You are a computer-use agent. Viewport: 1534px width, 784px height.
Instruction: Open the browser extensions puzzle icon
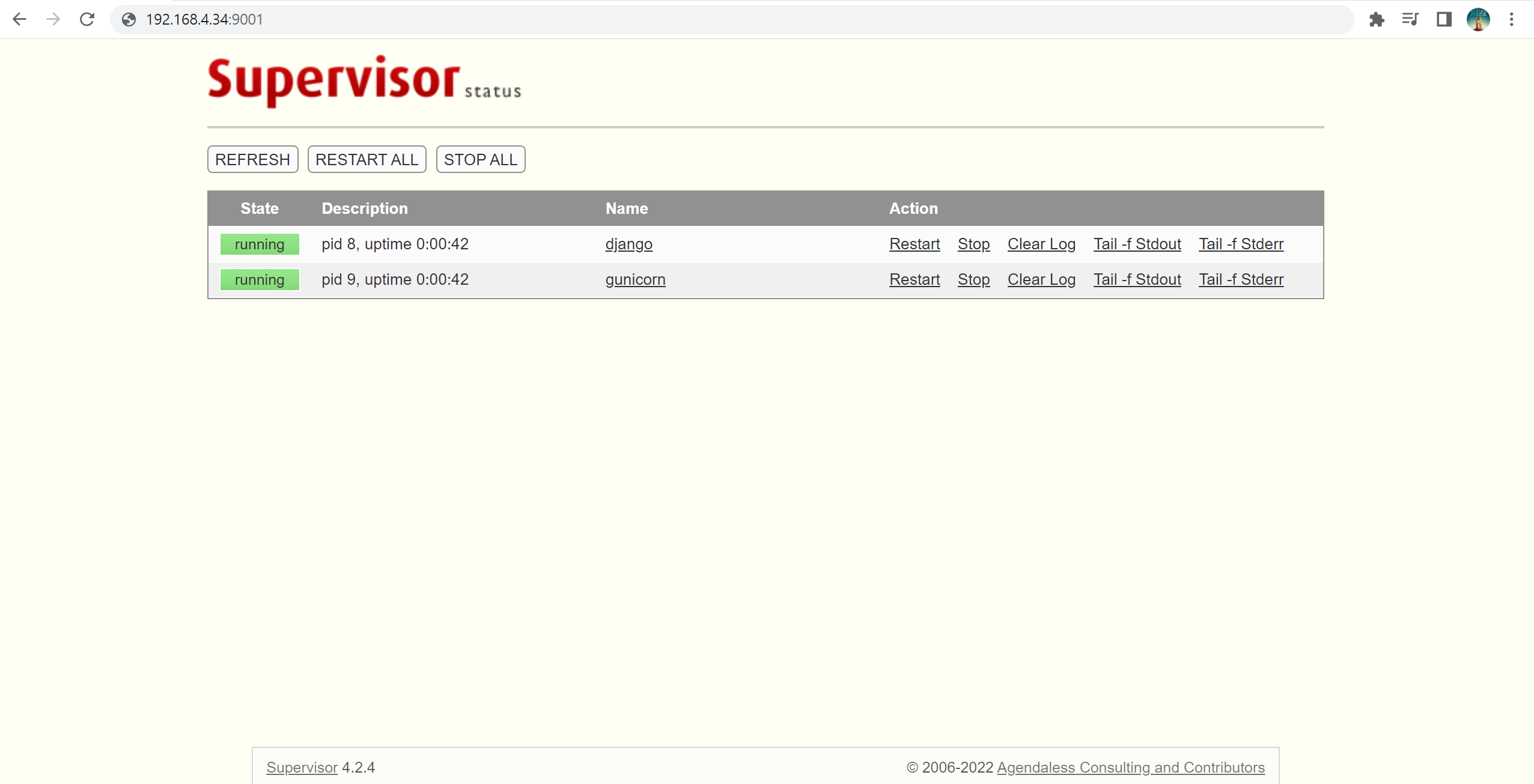click(x=1377, y=19)
